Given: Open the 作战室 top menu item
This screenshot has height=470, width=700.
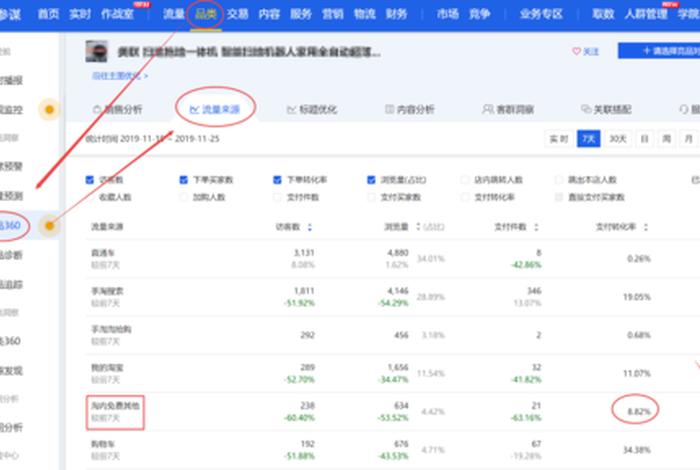Looking at the screenshot, I should [117, 14].
